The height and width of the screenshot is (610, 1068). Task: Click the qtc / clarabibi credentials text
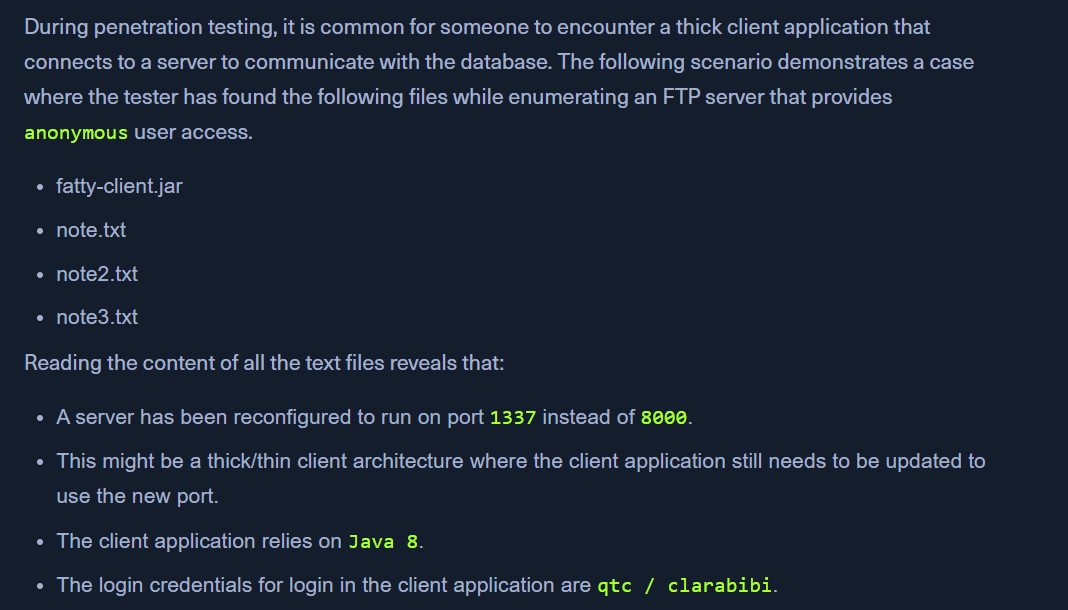685,585
